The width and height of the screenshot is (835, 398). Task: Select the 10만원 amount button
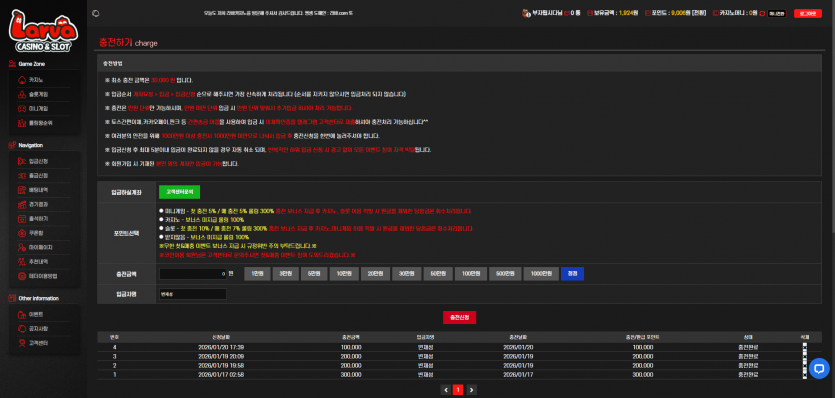[344, 274]
